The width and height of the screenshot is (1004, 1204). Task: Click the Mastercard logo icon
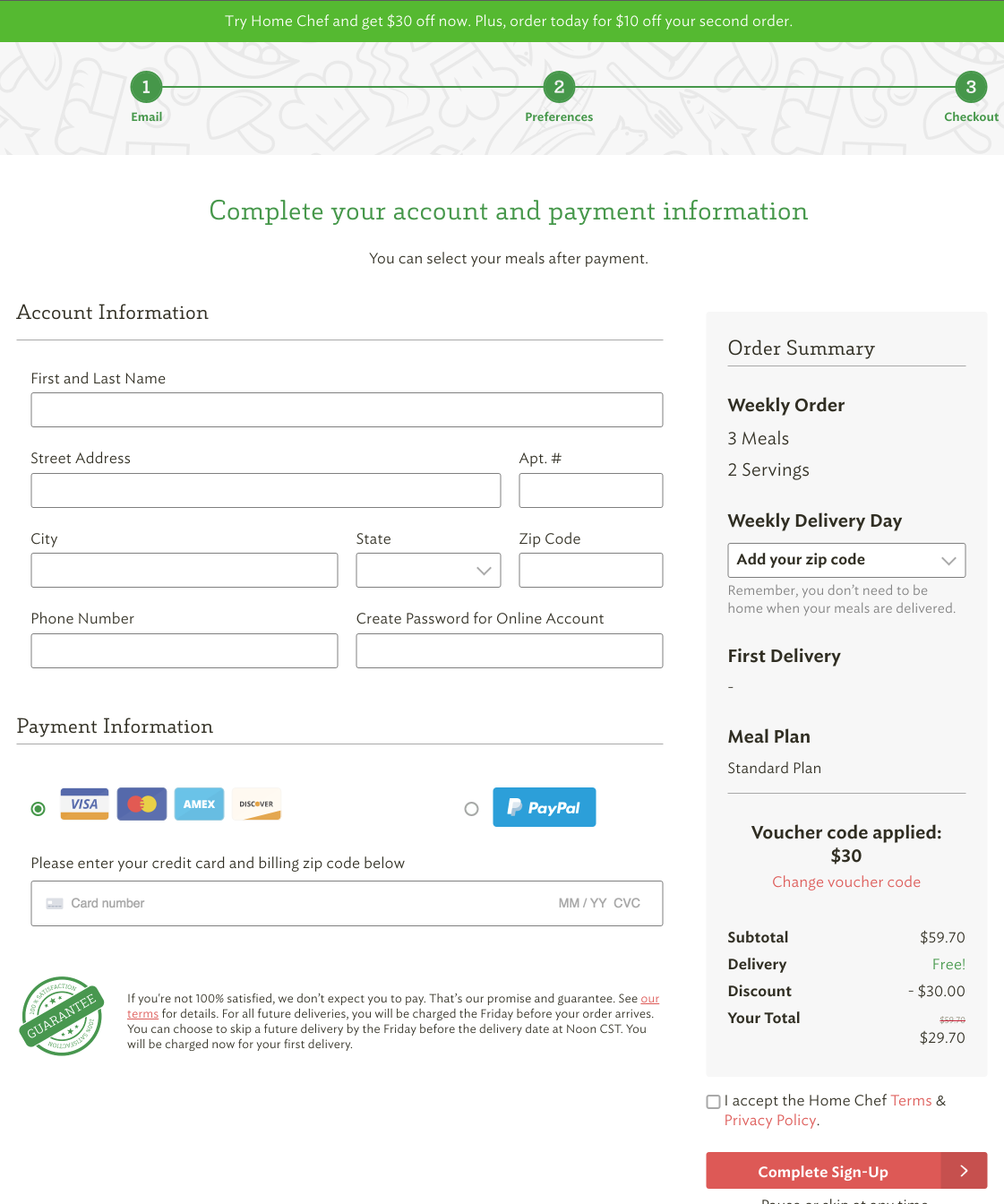pos(142,804)
